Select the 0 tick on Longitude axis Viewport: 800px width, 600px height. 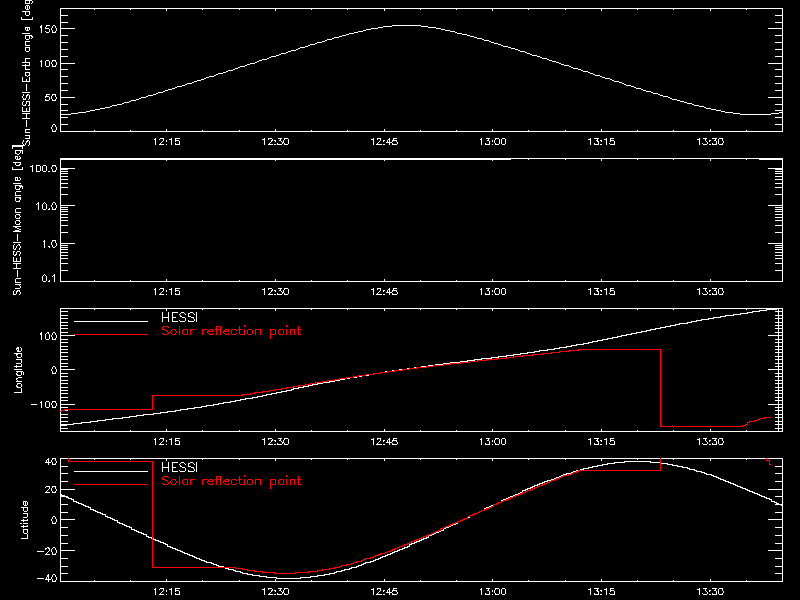(x=54, y=370)
